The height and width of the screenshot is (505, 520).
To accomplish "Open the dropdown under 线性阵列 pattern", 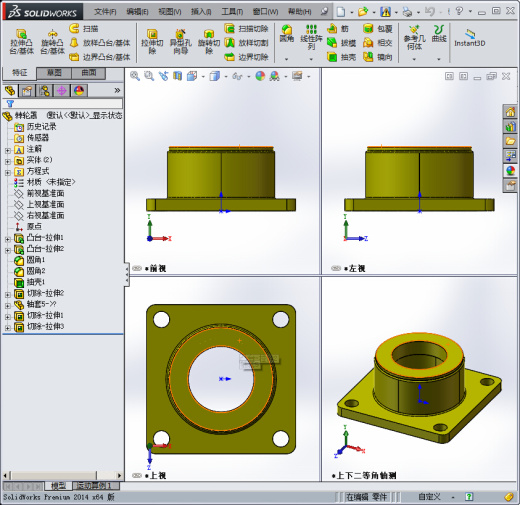I will click(x=311, y=59).
